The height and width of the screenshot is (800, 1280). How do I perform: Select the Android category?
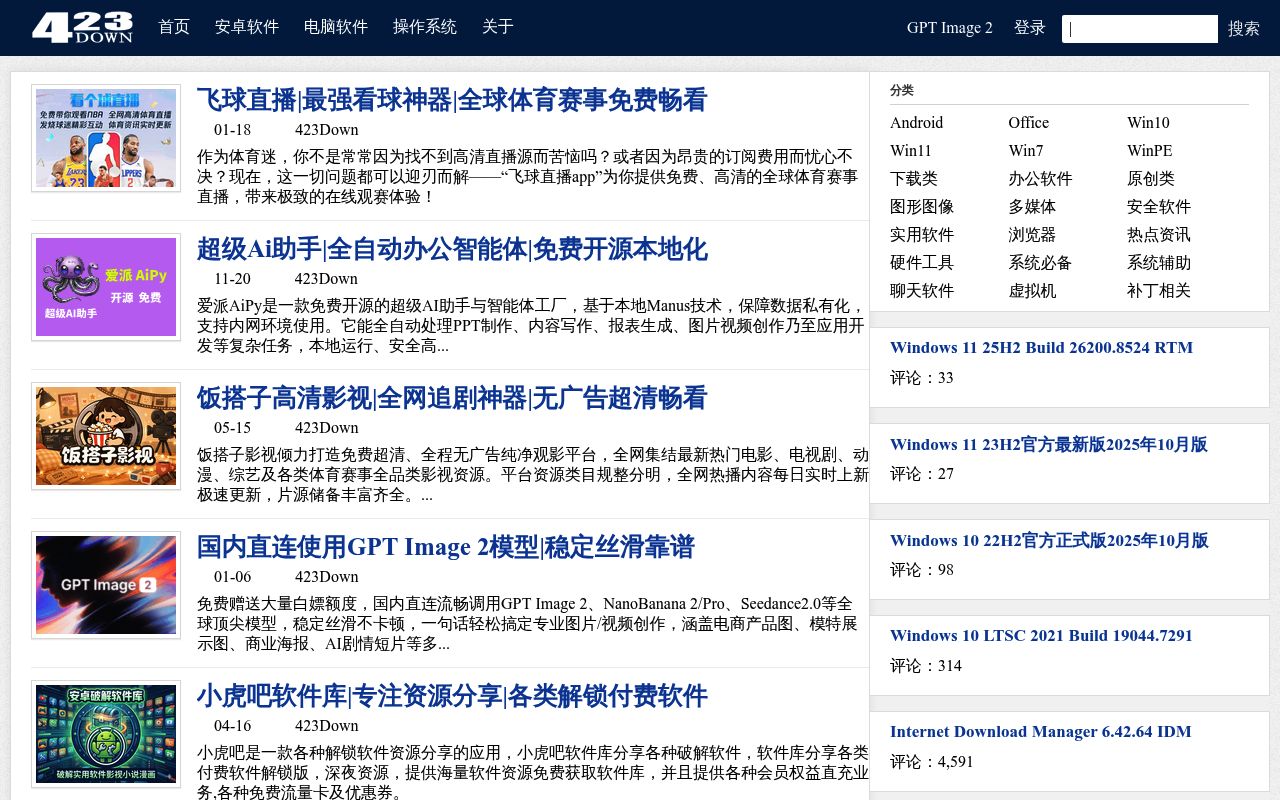(x=917, y=123)
